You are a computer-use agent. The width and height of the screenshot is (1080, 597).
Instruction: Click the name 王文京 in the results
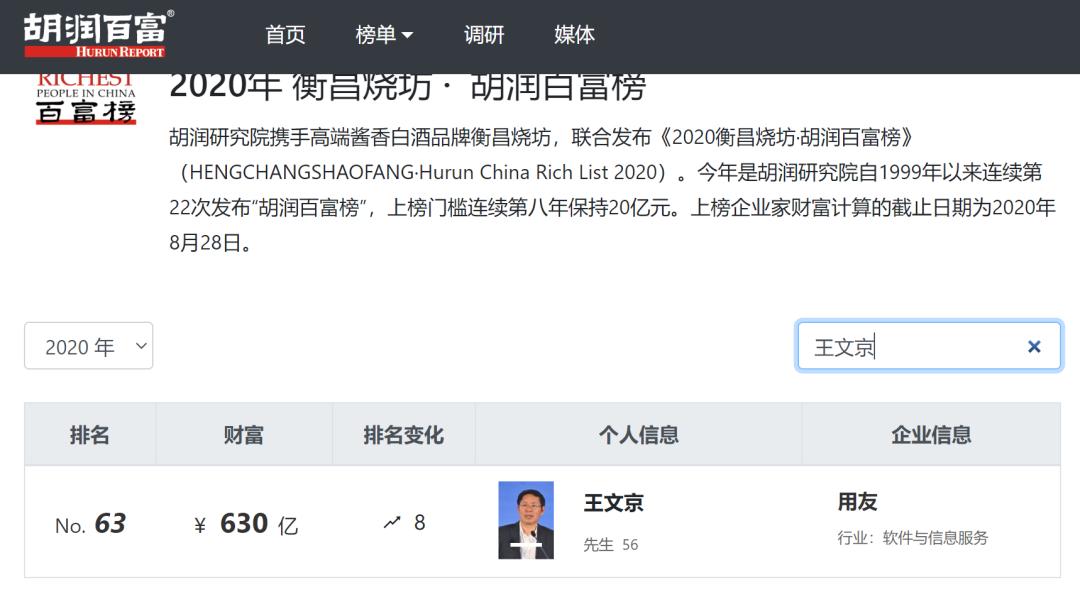pyautogui.click(x=614, y=505)
